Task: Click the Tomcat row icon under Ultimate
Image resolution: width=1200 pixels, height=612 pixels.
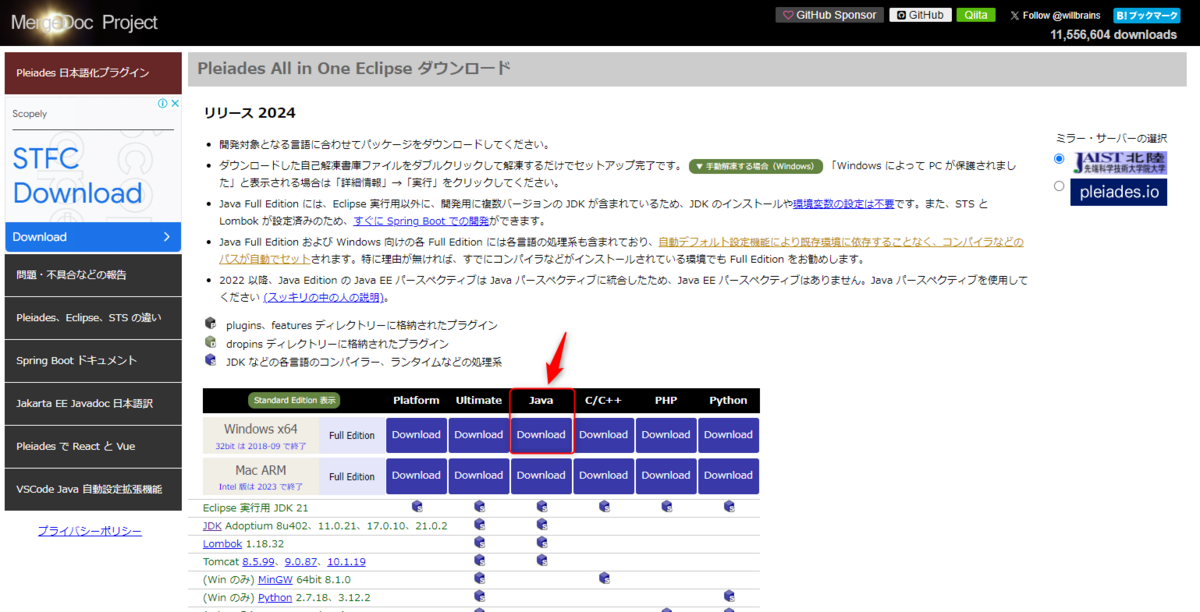Action: (x=479, y=560)
